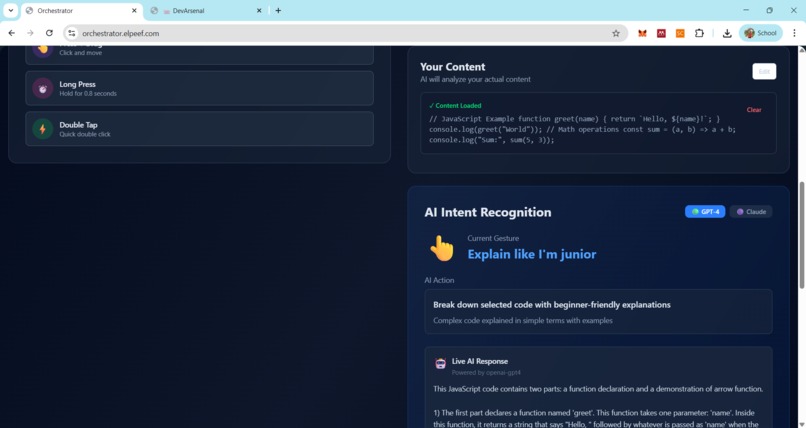Clear the loaded content
Screen dimensions: 806x428
(754, 109)
